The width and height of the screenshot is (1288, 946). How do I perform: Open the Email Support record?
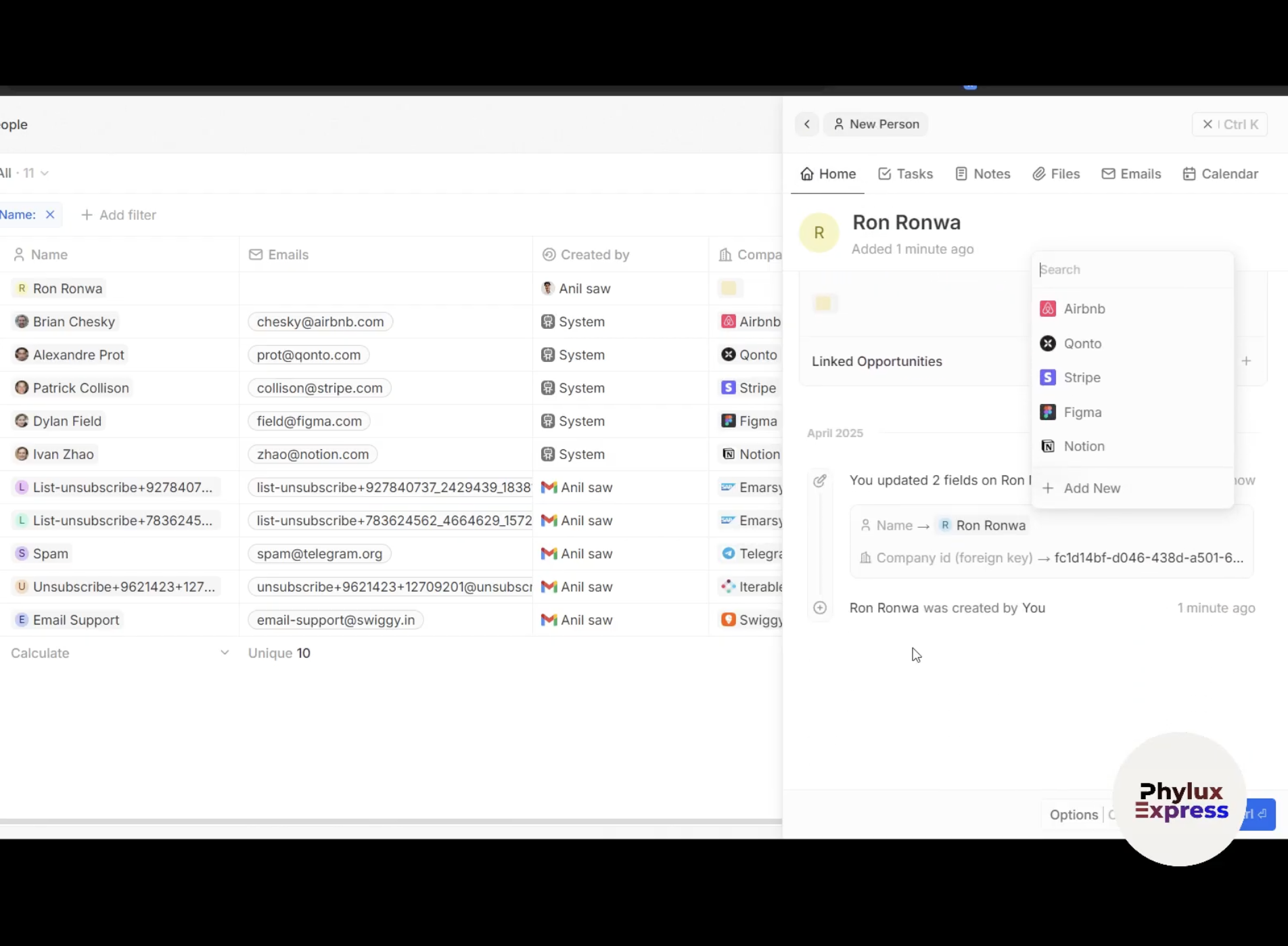pos(68,620)
